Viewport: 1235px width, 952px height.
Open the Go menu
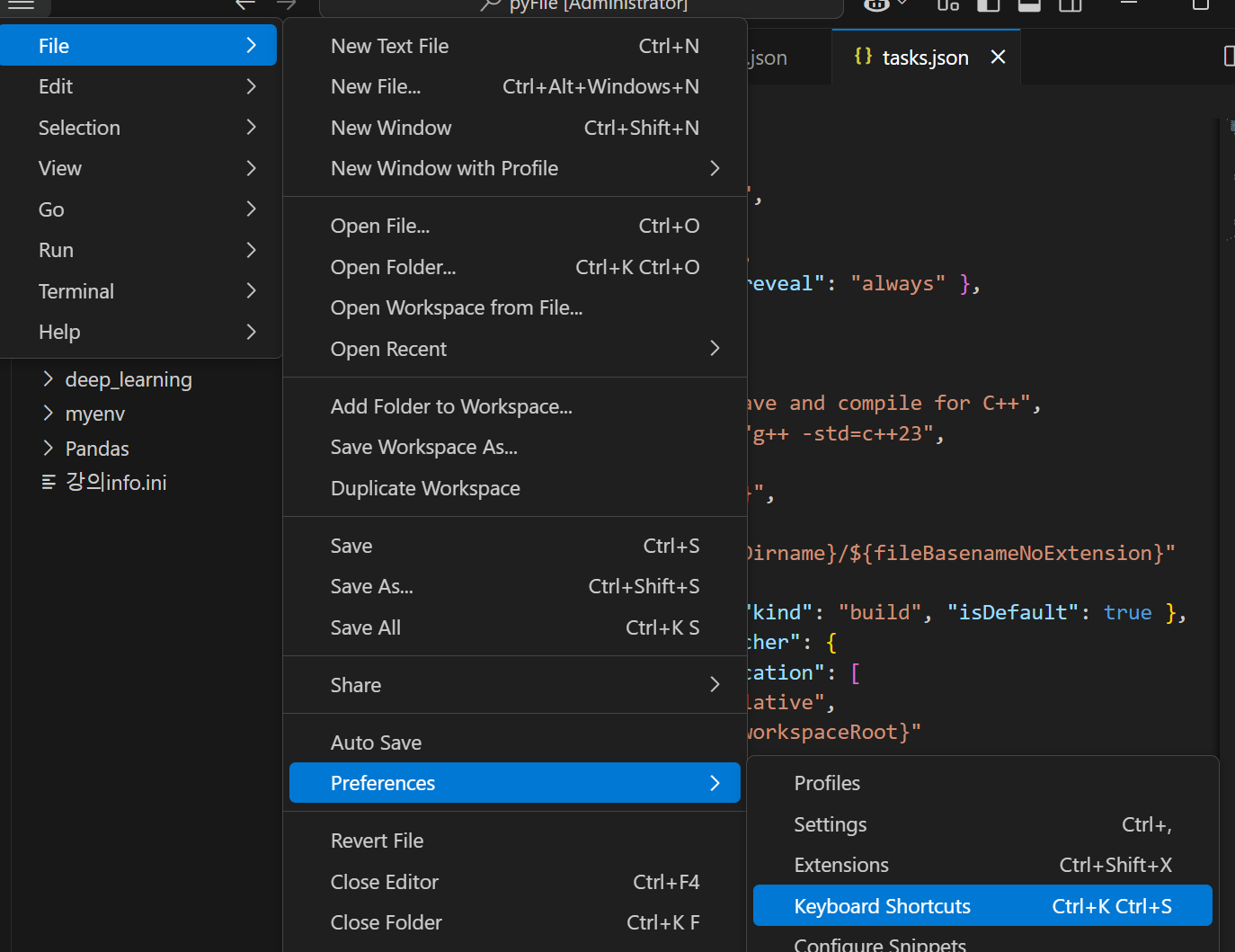(138, 209)
